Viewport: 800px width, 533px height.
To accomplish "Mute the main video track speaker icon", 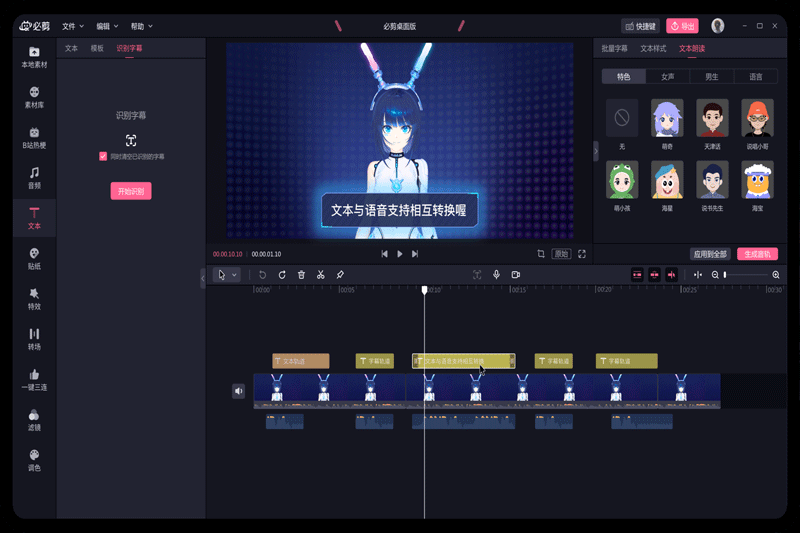I will click(238, 391).
